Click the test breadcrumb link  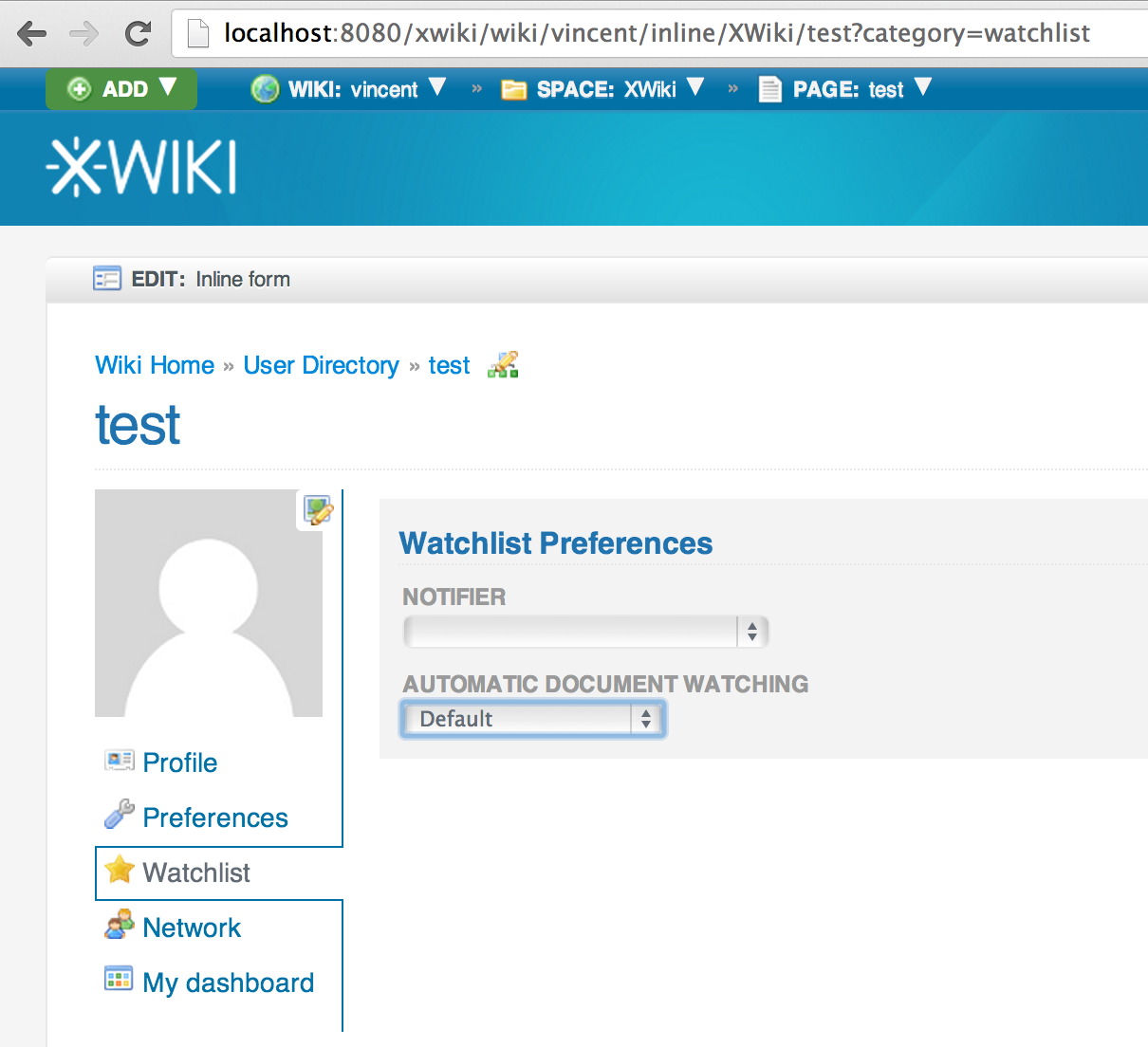pos(450,365)
